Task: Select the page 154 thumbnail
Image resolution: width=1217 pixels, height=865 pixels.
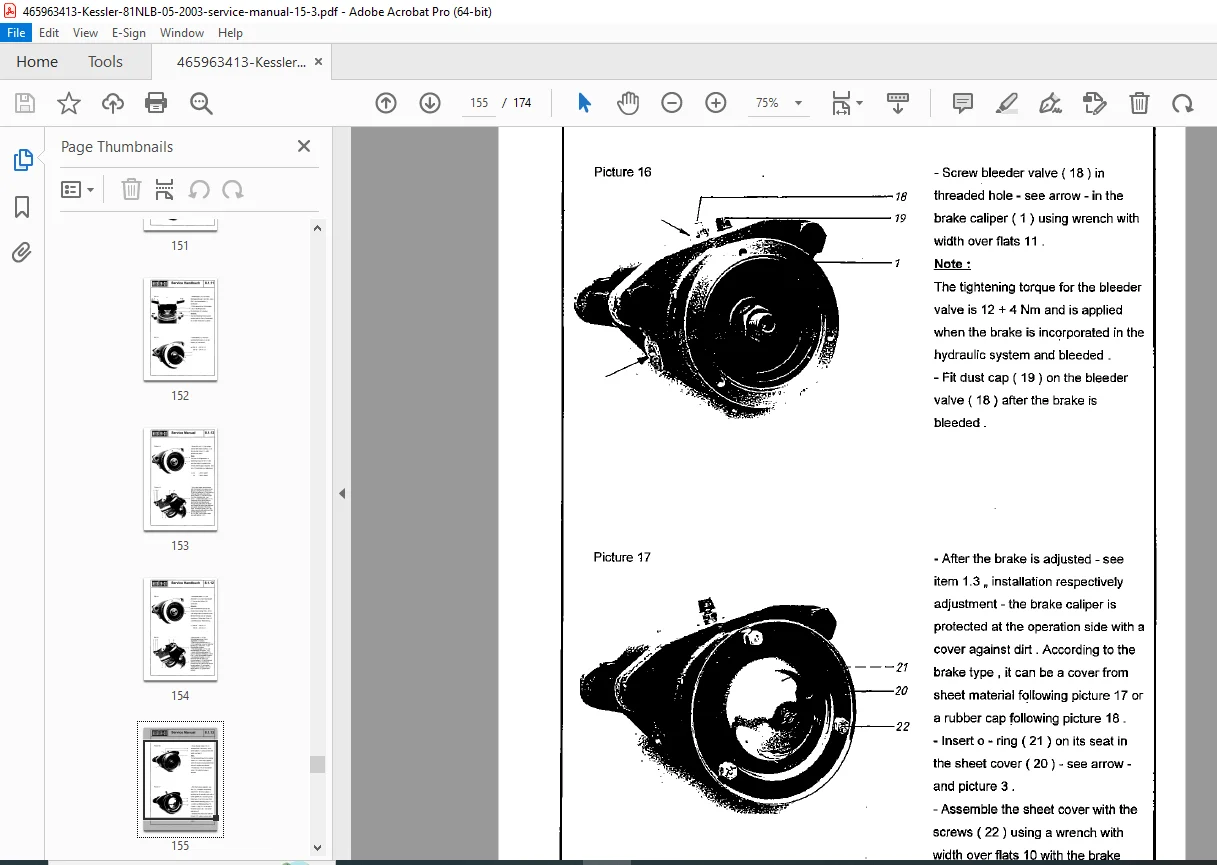Action: (180, 629)
